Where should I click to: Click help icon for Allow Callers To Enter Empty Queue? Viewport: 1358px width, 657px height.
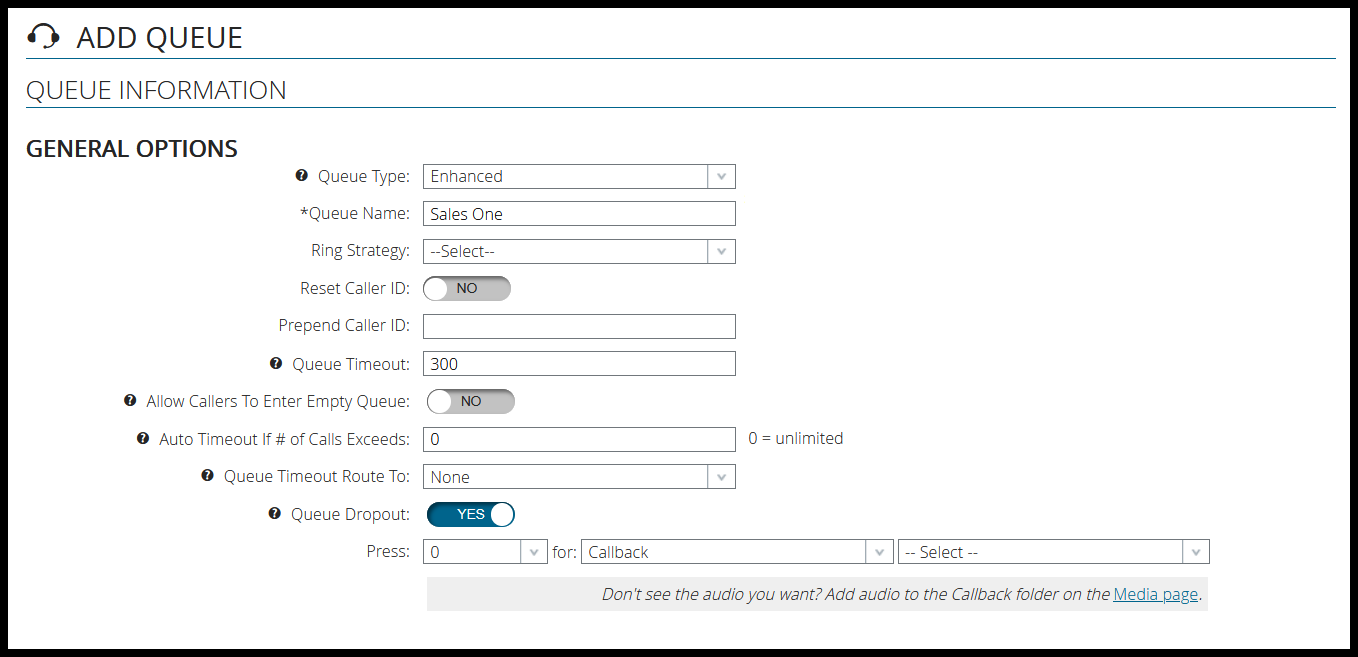click(130, 401)
